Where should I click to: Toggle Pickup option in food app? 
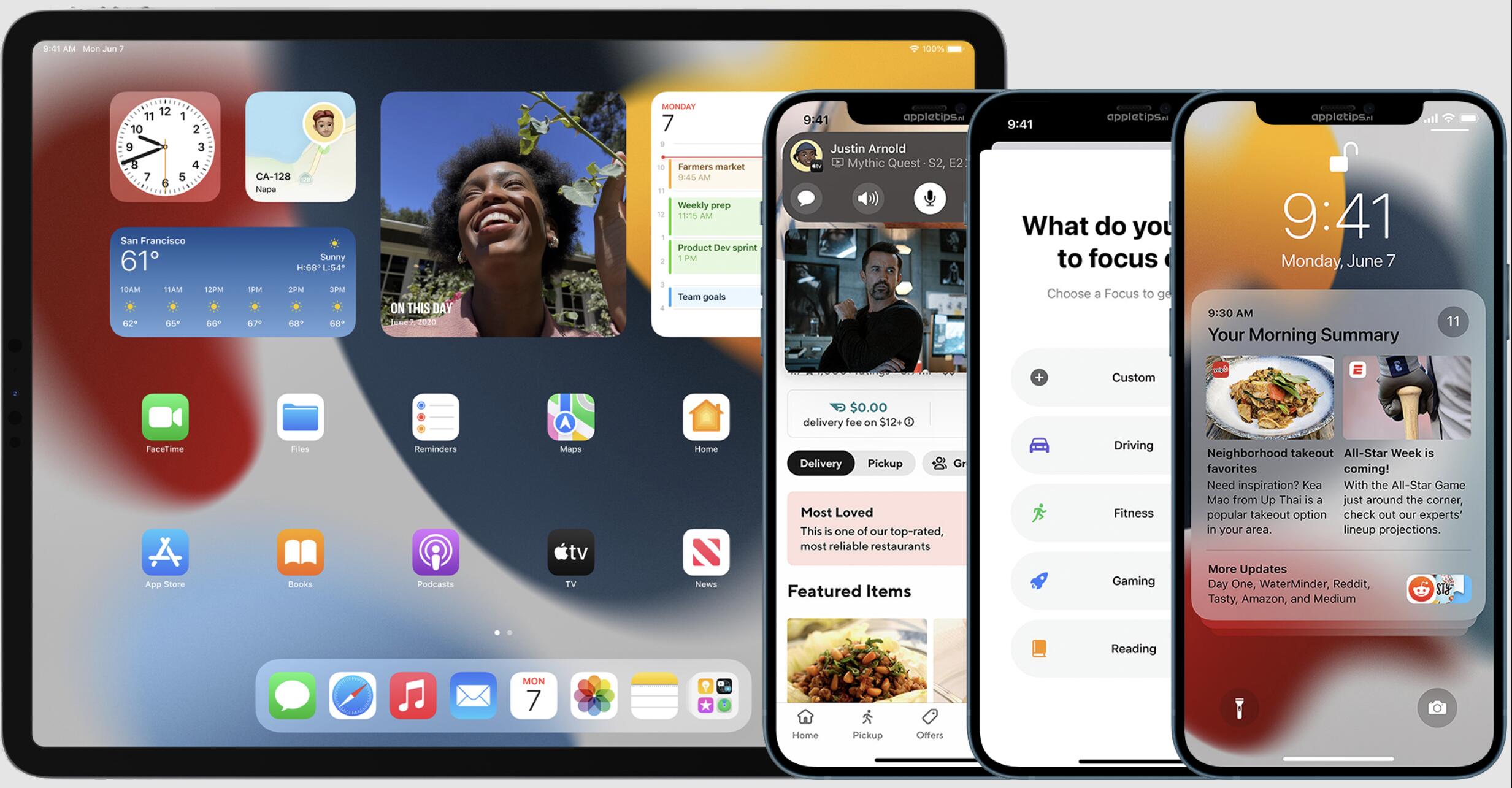pyautogui.click(x=884, y=462)
